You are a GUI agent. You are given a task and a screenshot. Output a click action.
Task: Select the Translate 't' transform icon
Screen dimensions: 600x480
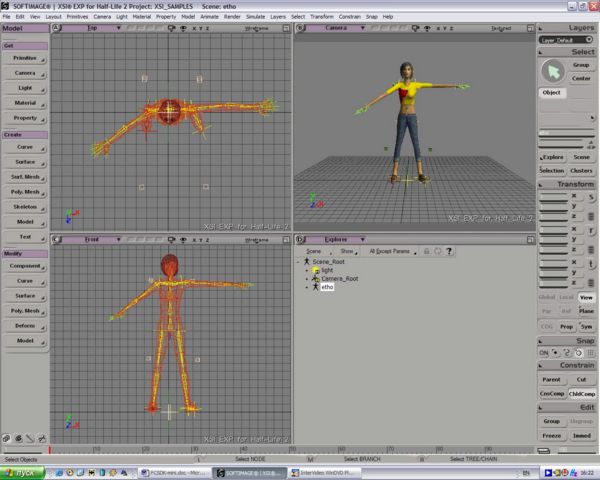(x=591, y=264)
